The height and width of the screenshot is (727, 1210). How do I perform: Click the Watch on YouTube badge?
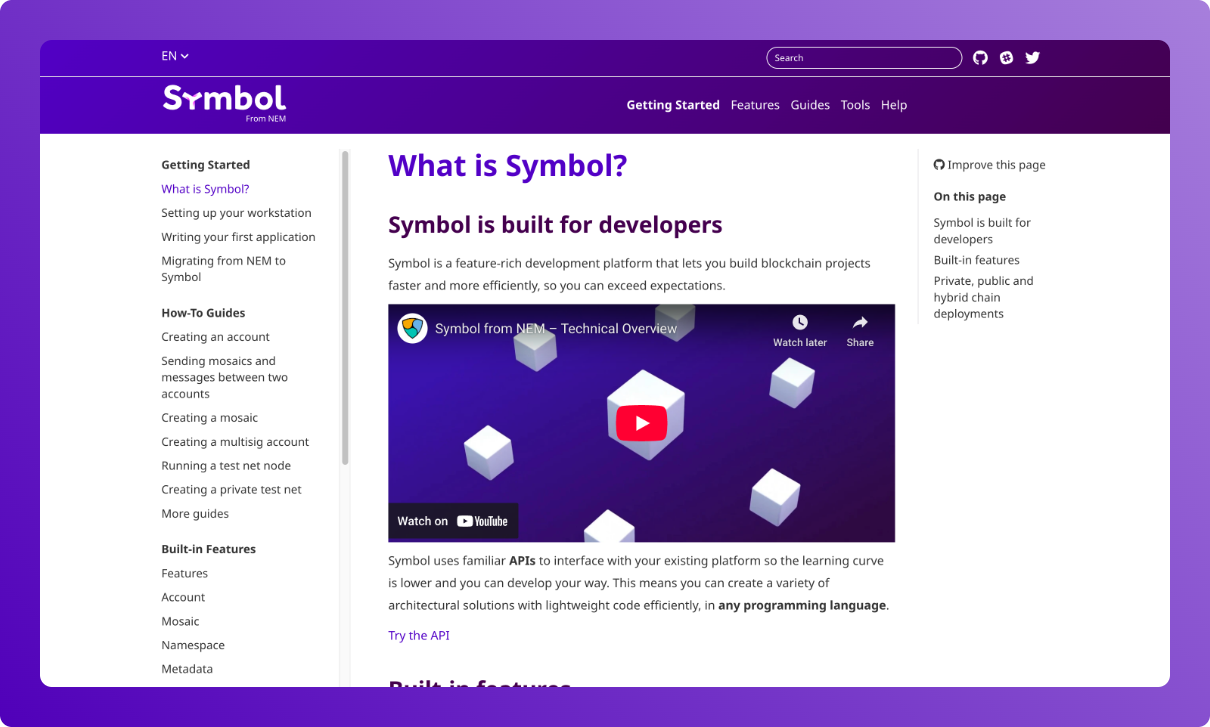pos(453,520)
